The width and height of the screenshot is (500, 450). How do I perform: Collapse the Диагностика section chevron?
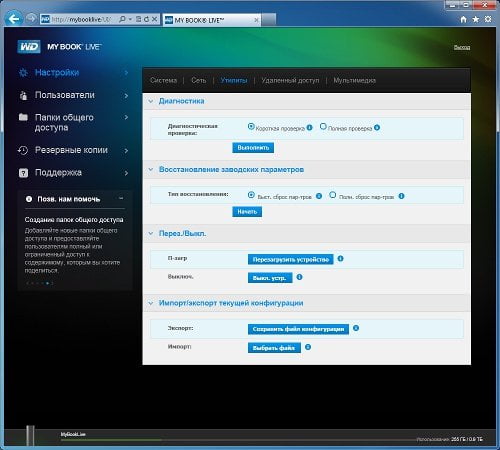pyautogui.click(x=151, y=101)
